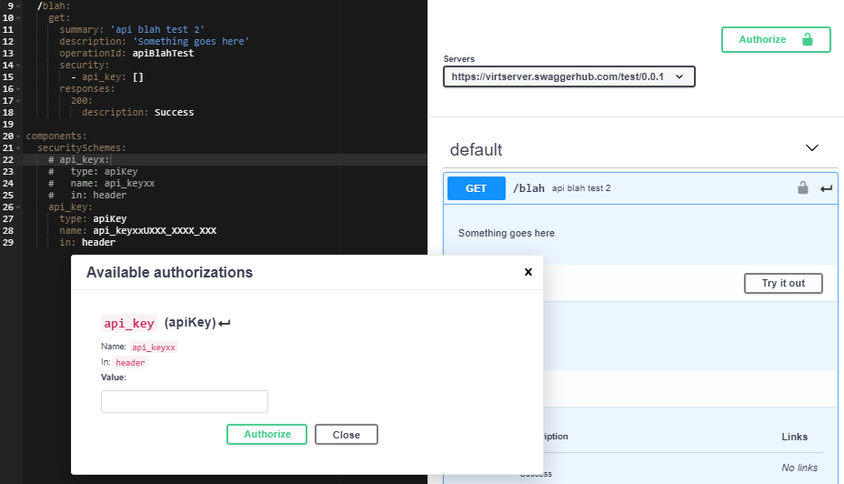
Task: Click the green Authorize button above the Servers list
Action: point(775,40)
